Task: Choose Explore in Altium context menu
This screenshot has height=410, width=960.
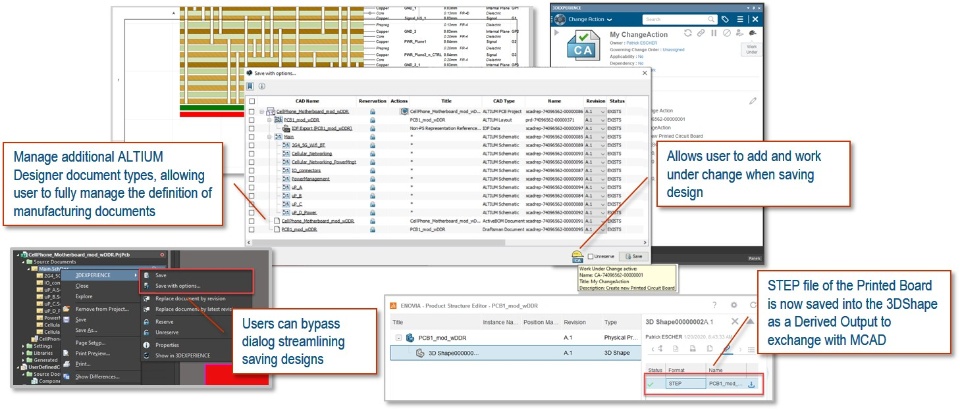Action: (83, 296)
